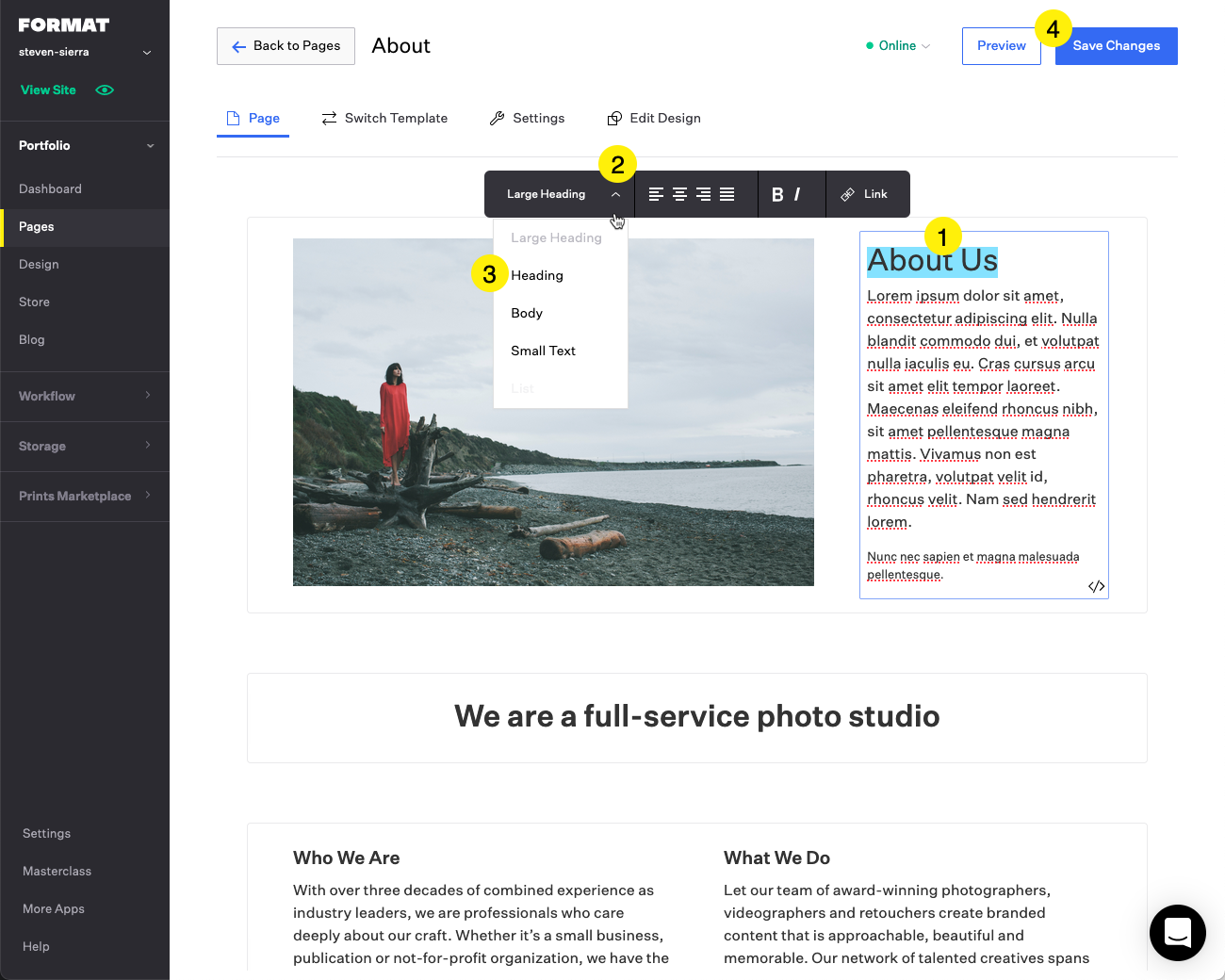Open the Online status dropdown
1225x980 pixels.
896,45
